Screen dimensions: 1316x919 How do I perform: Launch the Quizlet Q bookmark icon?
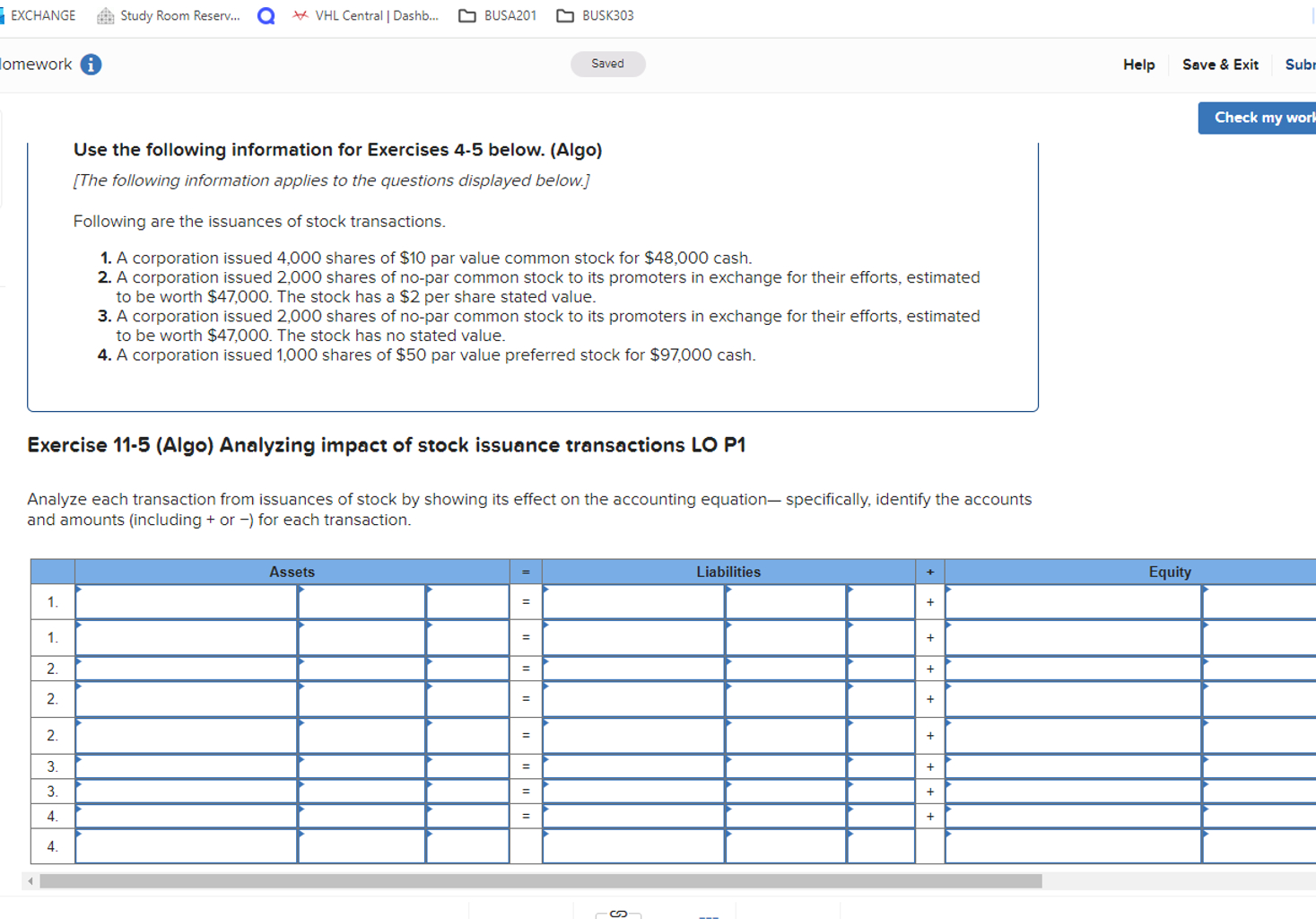(265, 14)
